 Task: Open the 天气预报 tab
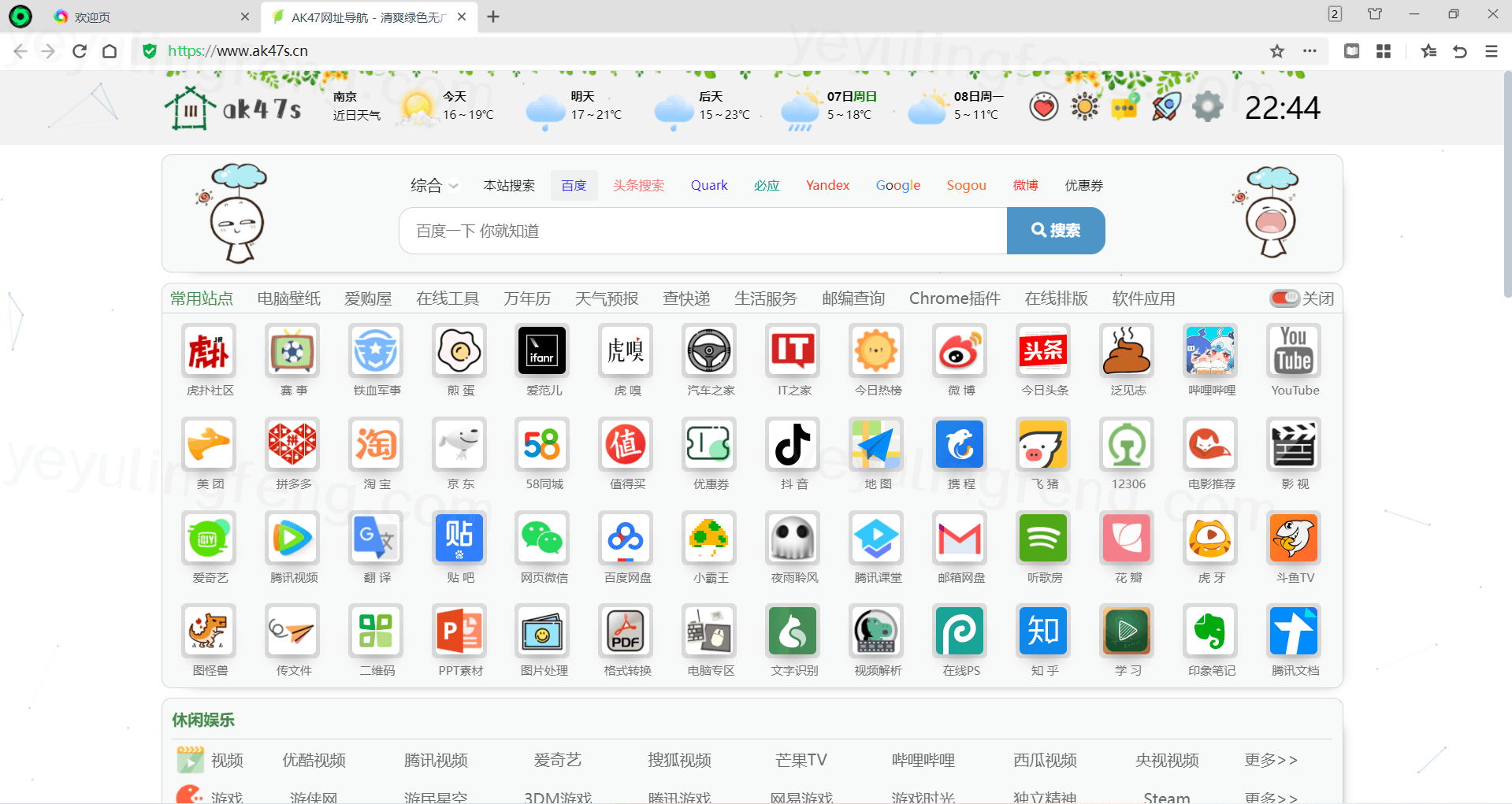coord(606,298)
